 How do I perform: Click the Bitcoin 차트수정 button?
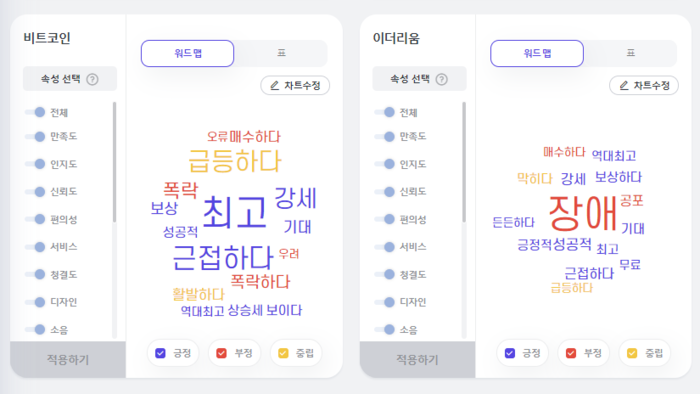[295, 85]
